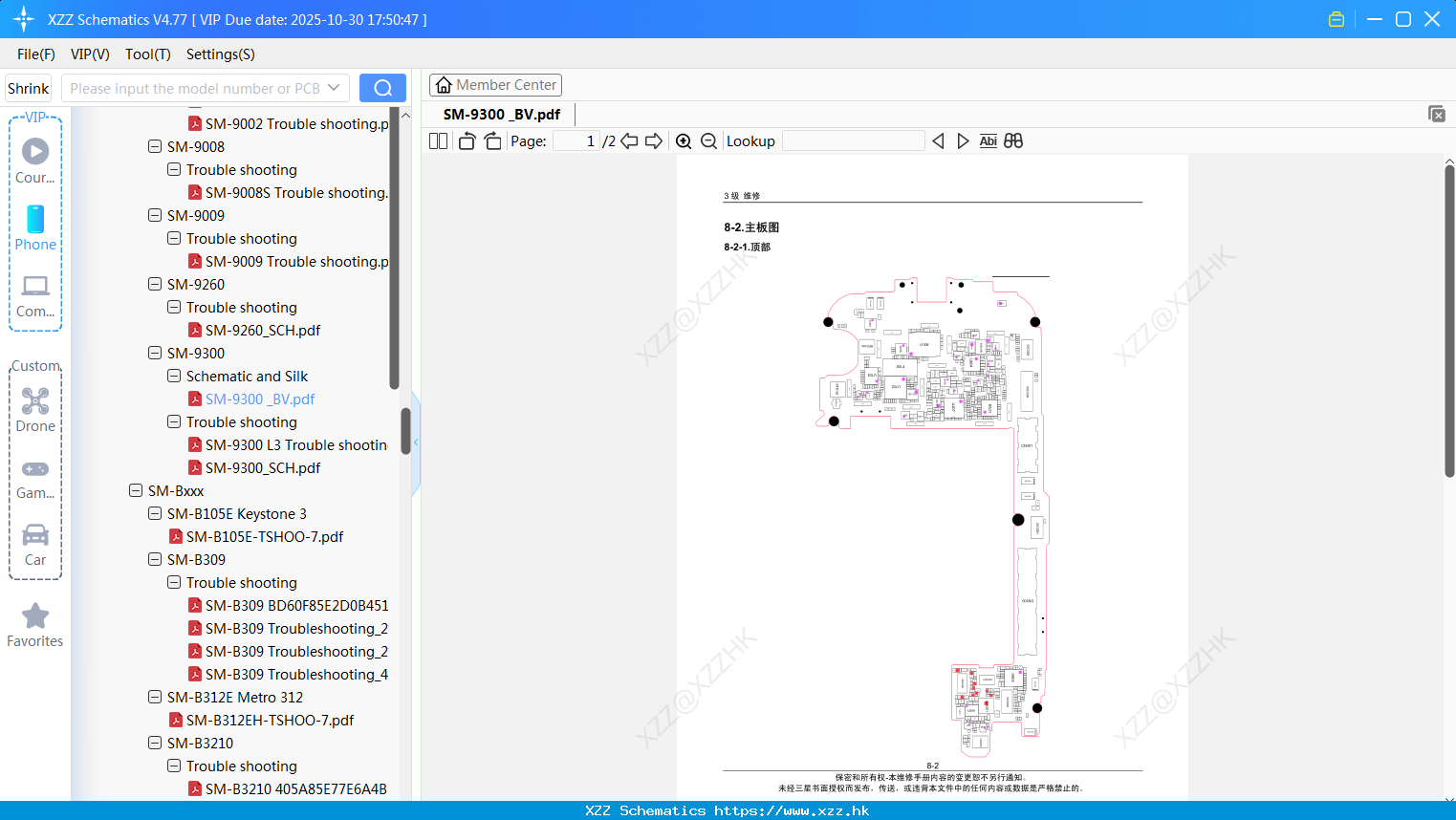
Task: Collapse the SM-Bxxx tree node
Action: point(136,490)
